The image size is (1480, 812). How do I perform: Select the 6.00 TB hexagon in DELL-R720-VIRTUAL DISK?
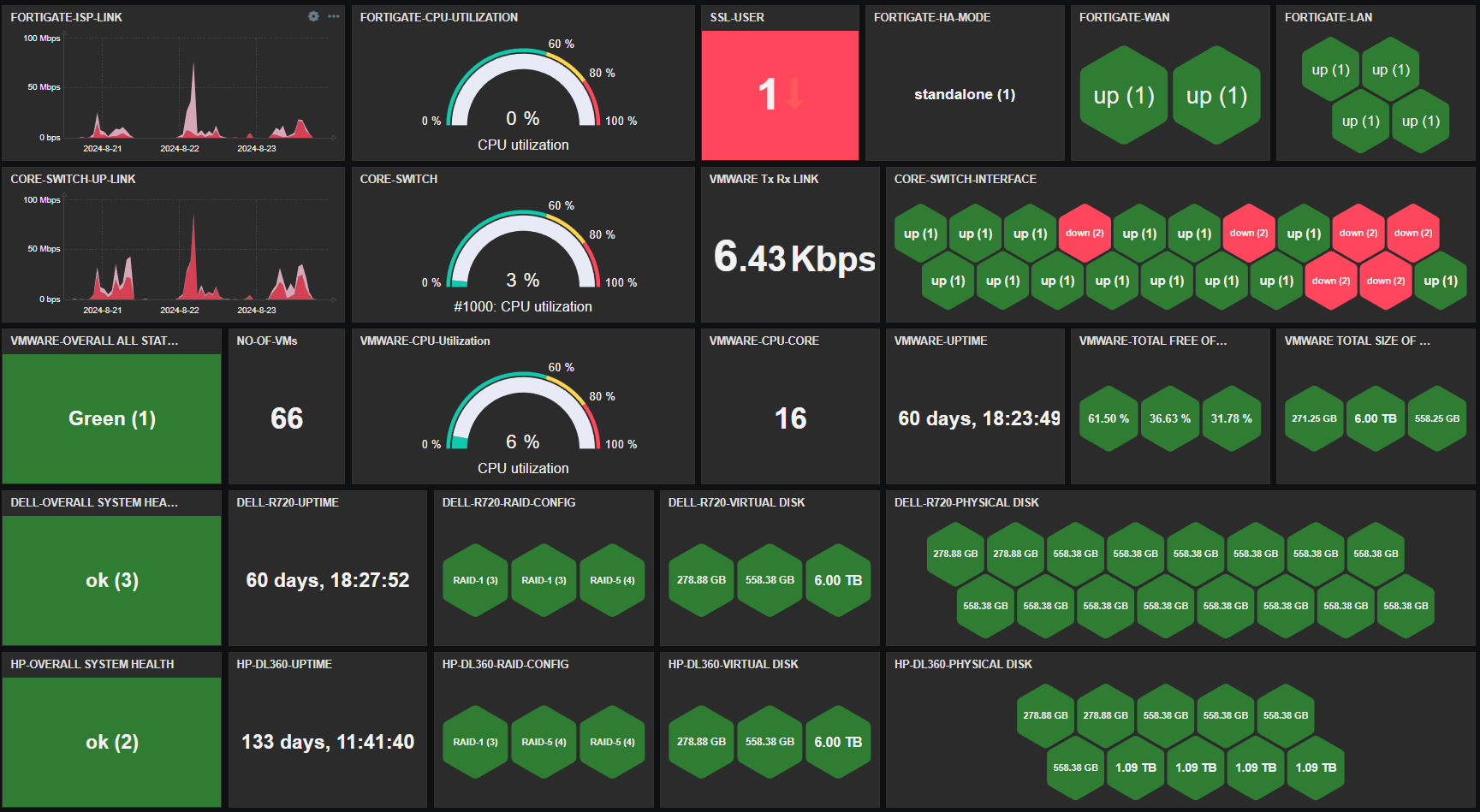point(838,580)
